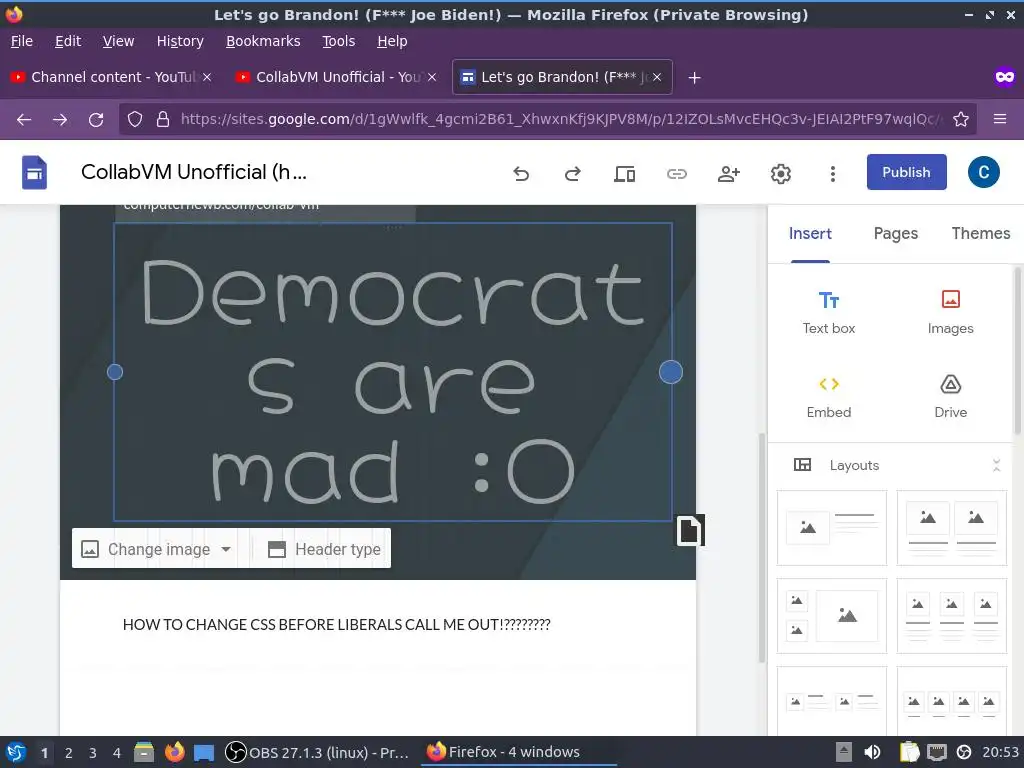The image size is (1024, 768).
Task: Close the Let's go Brandon tab
Action: pyautogui.click(x=657, y=77)
